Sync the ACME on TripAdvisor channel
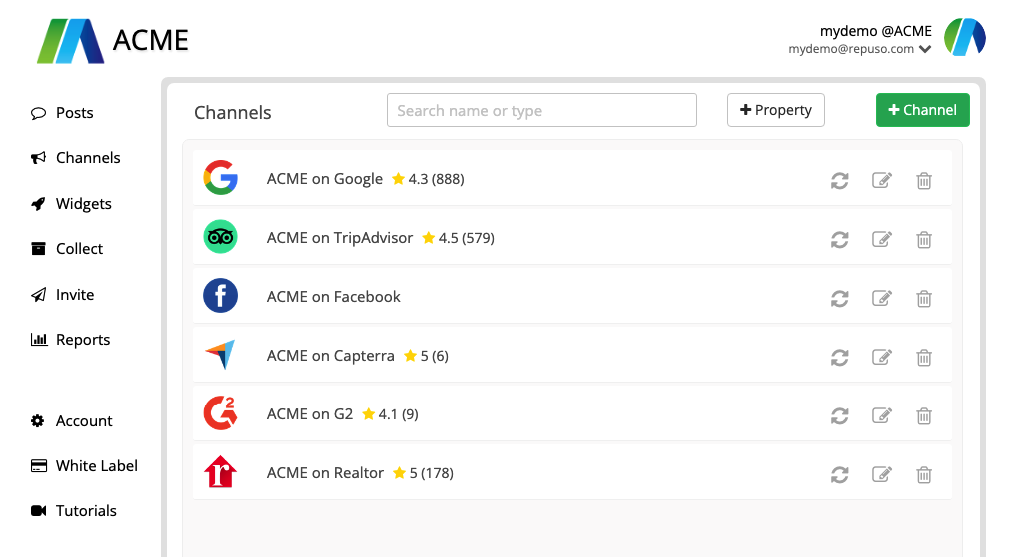1017x557 pixels. point(839,239)
